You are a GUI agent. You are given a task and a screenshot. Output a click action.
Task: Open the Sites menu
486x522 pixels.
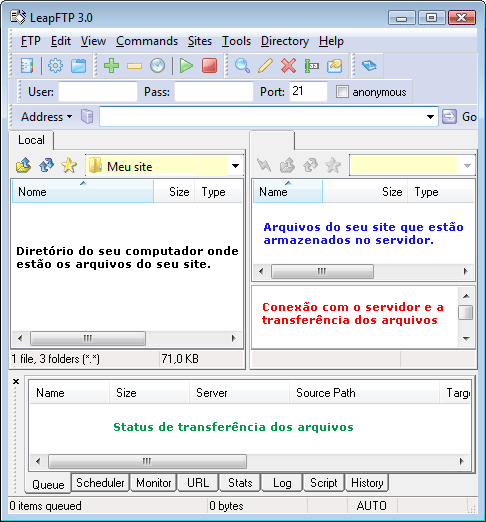(200, 41)
